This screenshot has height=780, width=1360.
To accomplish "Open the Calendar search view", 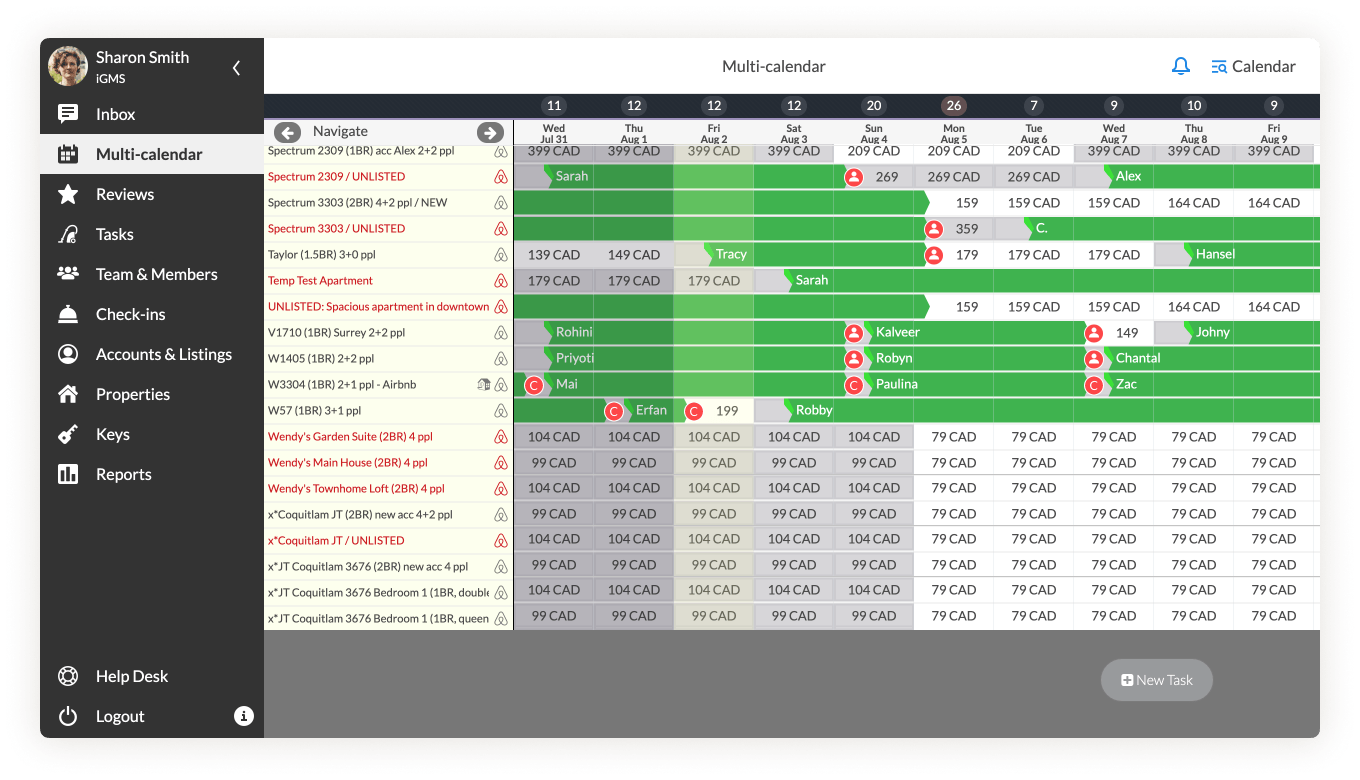I will pos(1253,66).
